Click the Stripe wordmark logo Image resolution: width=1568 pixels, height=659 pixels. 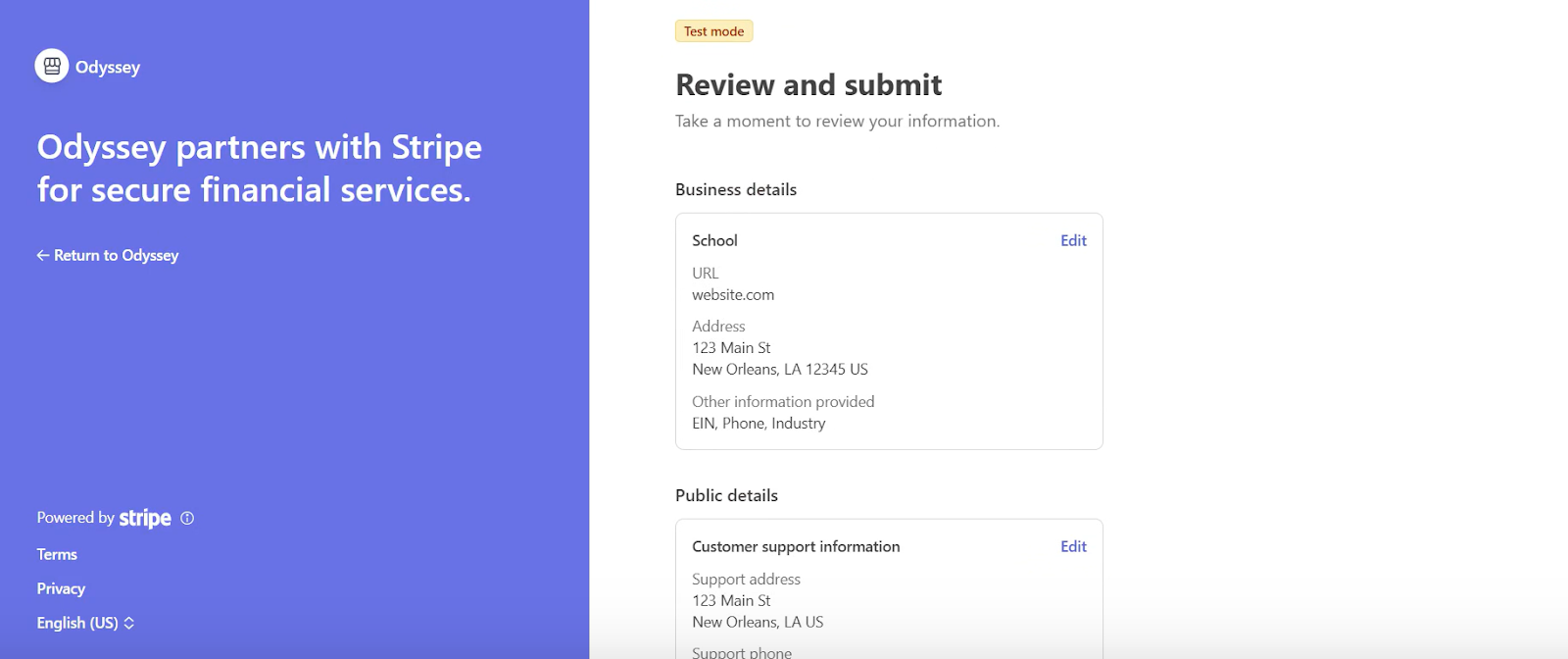pos(145,518)
